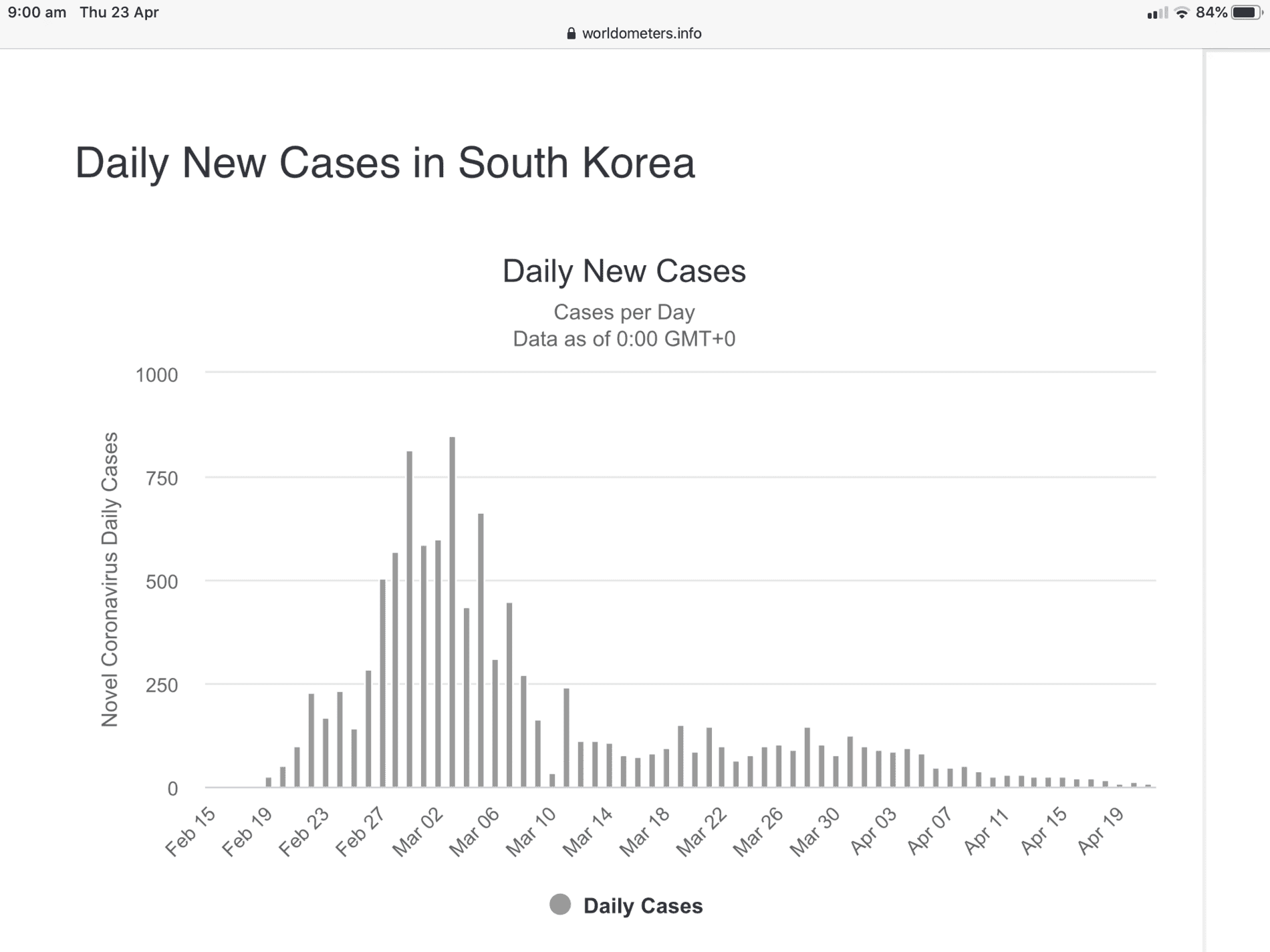Click the second-tallest bar near Feb 29

pyautogui.click(x=410, y=619)
